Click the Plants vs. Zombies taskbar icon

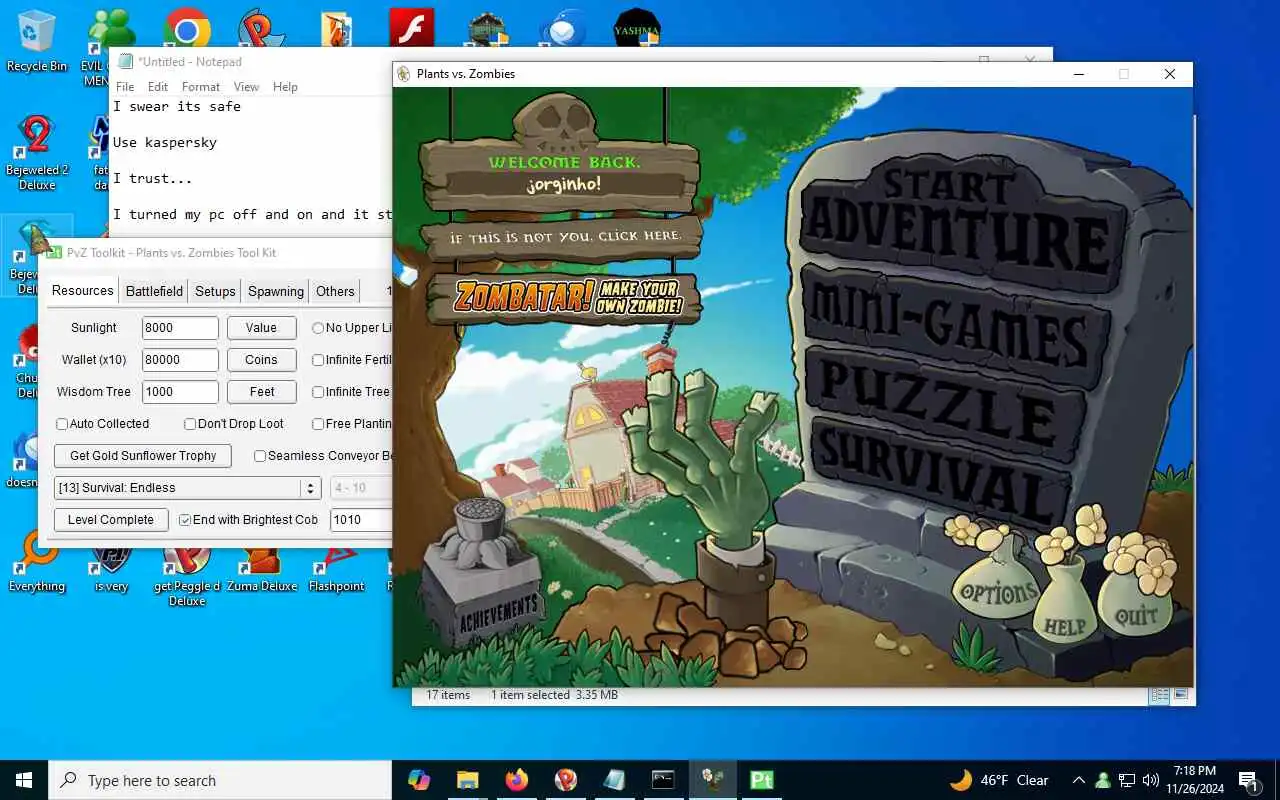(712, 780)
